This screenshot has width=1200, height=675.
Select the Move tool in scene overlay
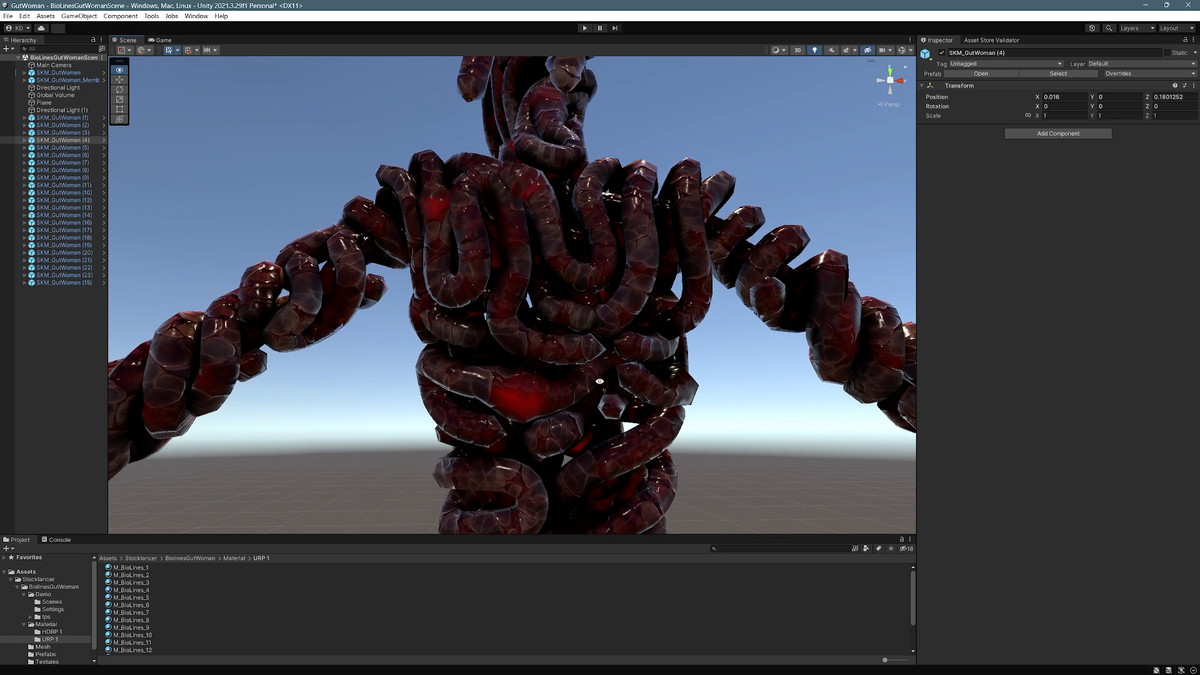[x=120, y=80]
